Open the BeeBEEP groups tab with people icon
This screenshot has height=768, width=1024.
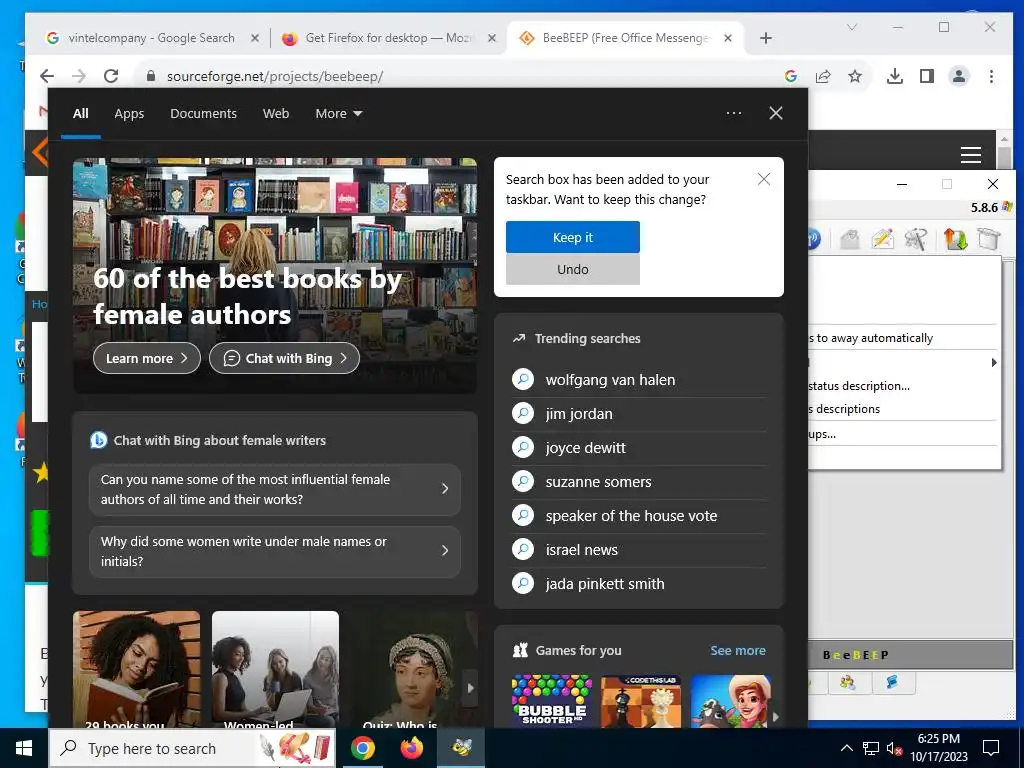click(848, 682)
